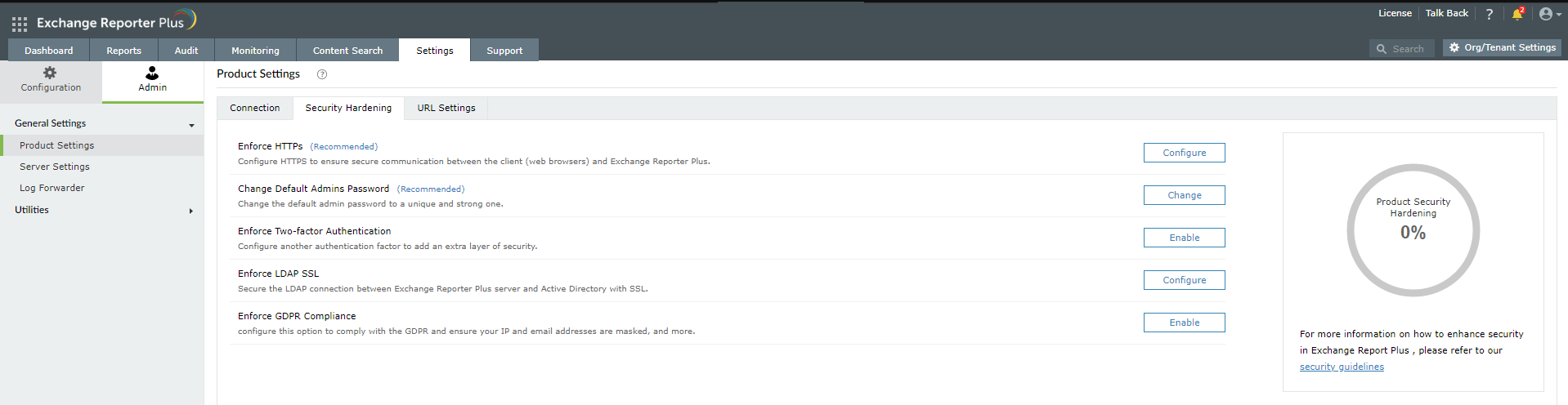
Task: Click the (Recommended) label beside Enforce HTTPs
Action: [x=343, y=147]
